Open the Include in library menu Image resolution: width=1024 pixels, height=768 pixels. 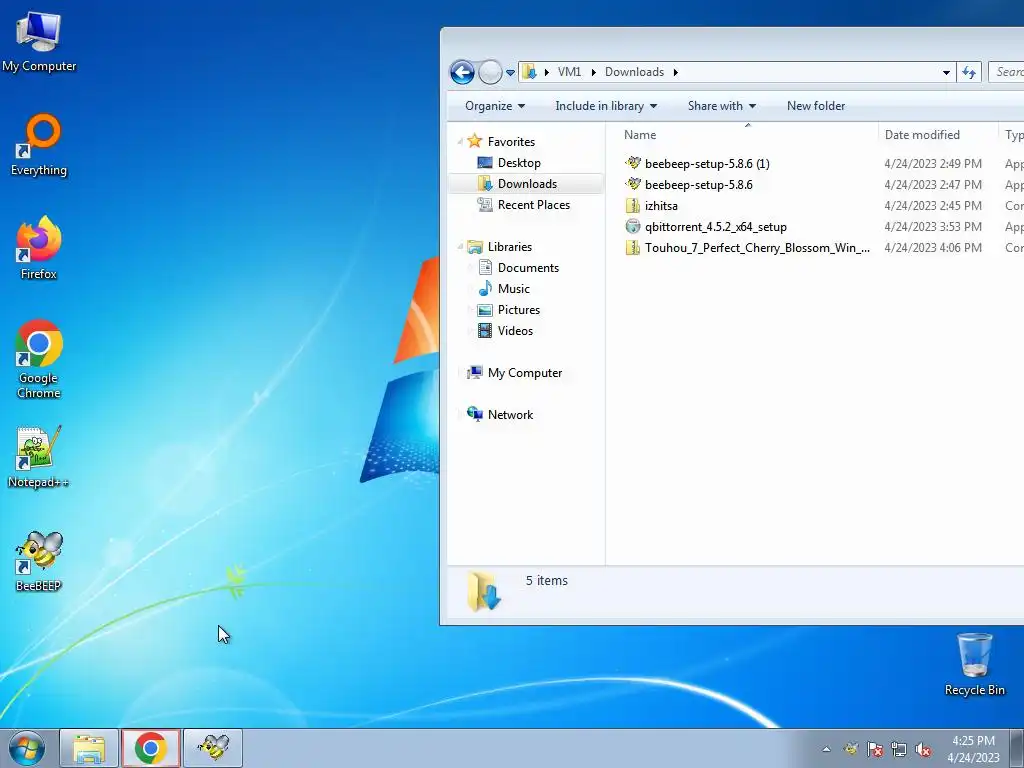coord(605,106)
